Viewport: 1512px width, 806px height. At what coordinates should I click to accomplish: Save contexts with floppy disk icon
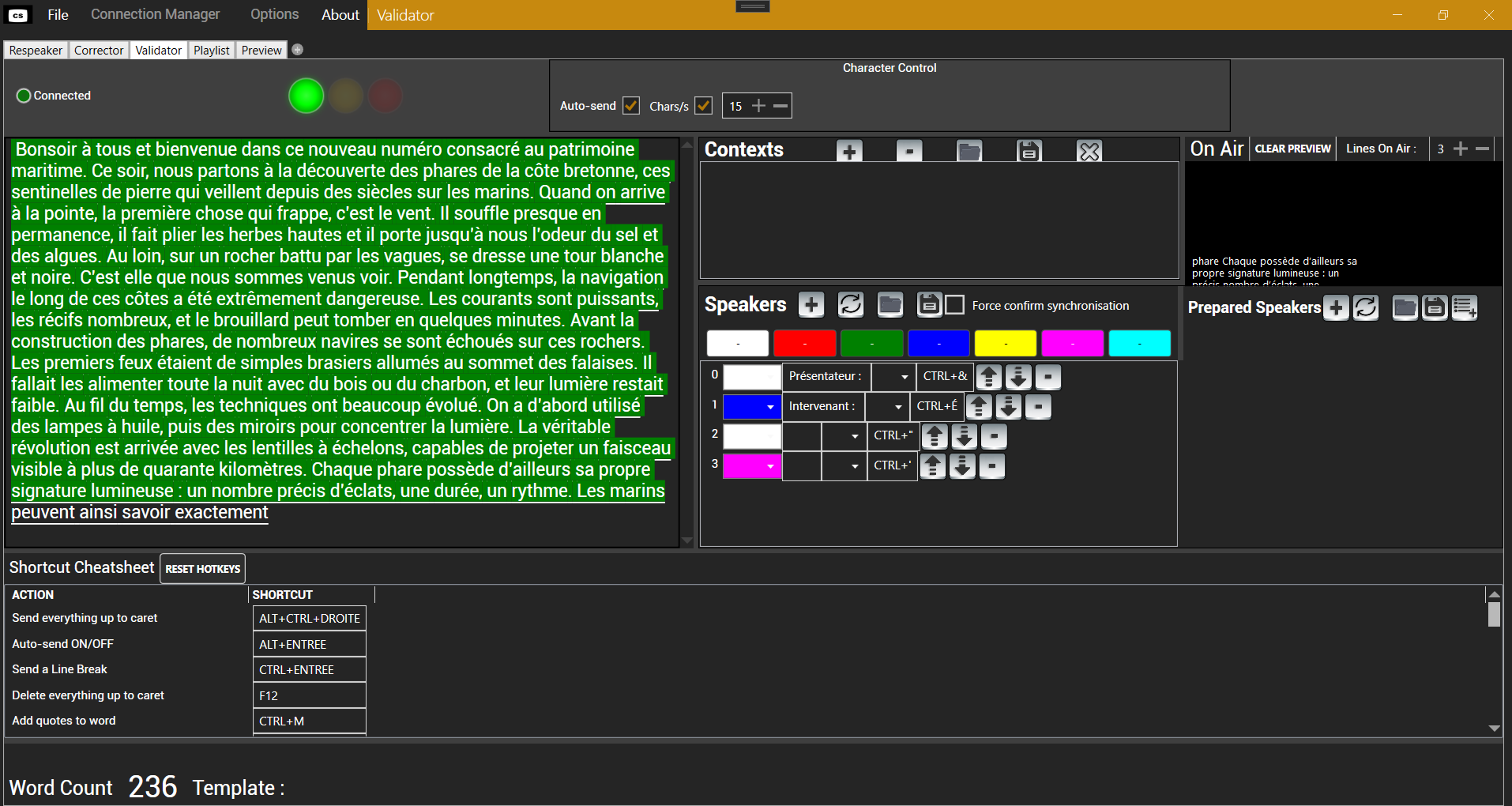1029,151
